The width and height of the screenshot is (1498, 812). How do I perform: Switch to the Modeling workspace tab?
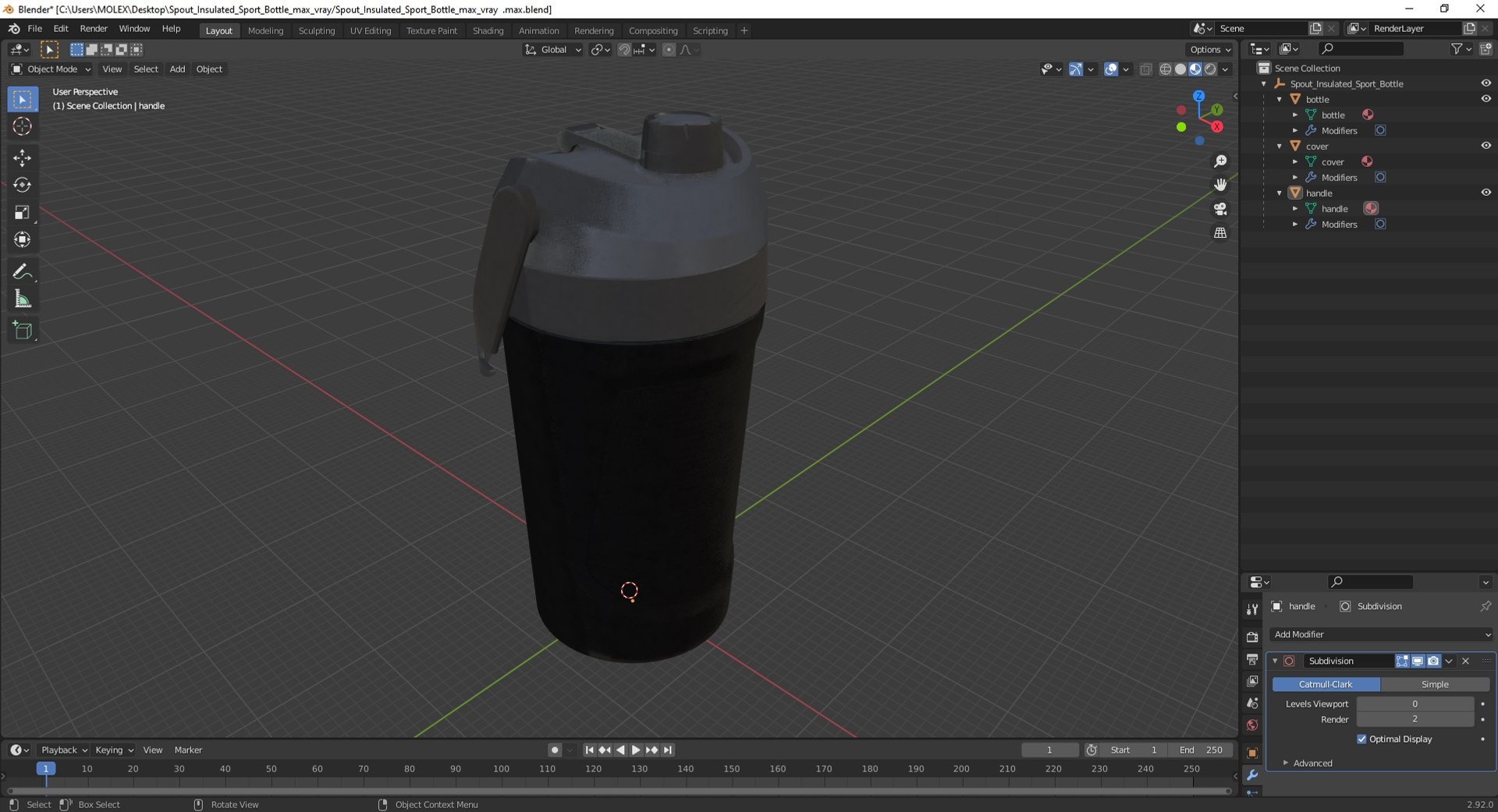click(265, 30)
